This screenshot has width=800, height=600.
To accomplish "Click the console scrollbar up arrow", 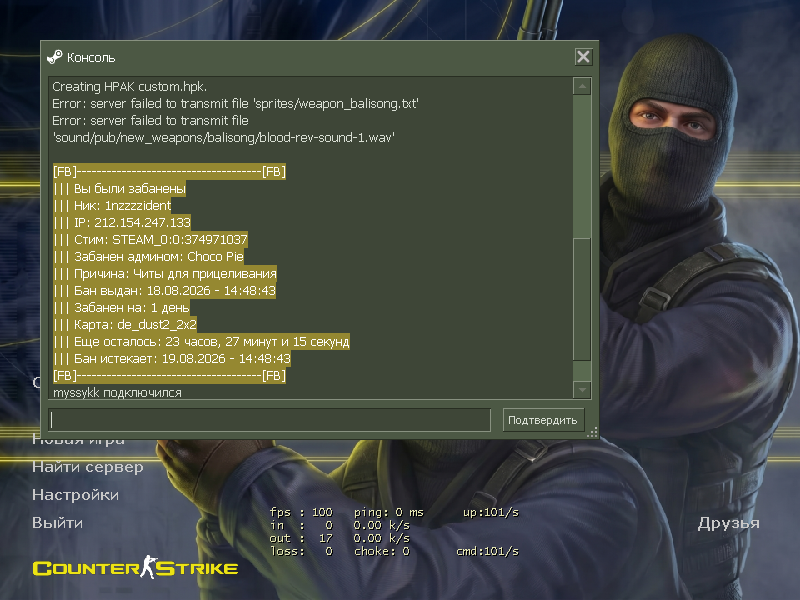I will [x=582, y=86].
